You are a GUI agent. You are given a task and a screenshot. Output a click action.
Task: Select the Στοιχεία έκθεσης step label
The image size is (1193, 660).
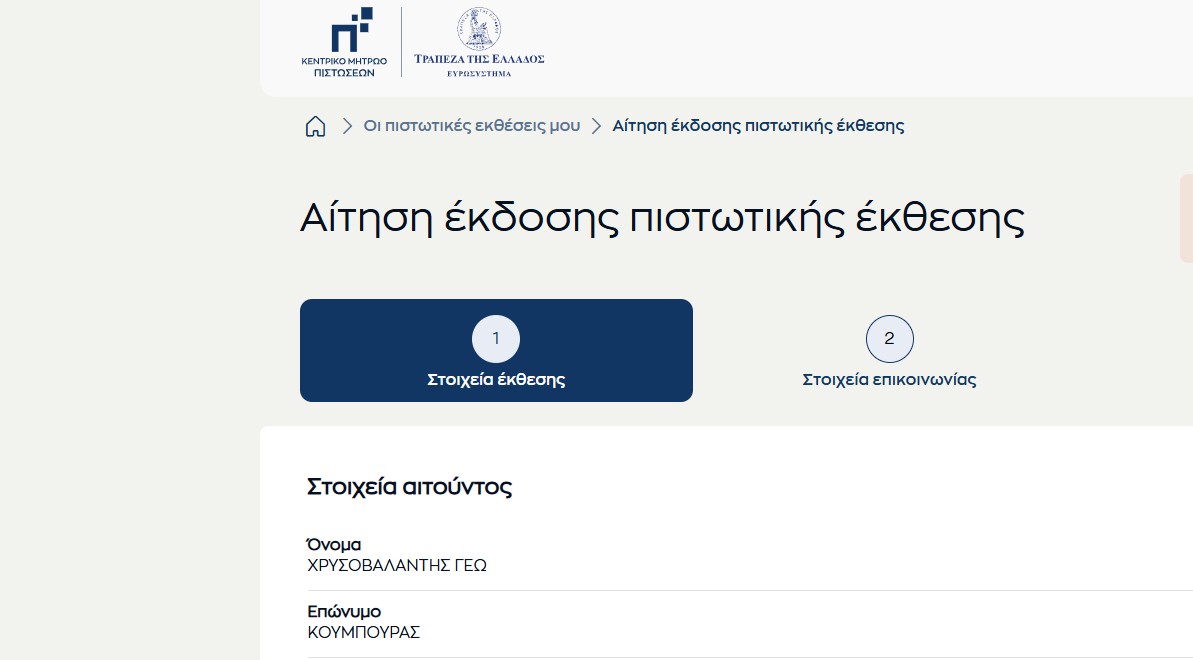click(496, 380)
